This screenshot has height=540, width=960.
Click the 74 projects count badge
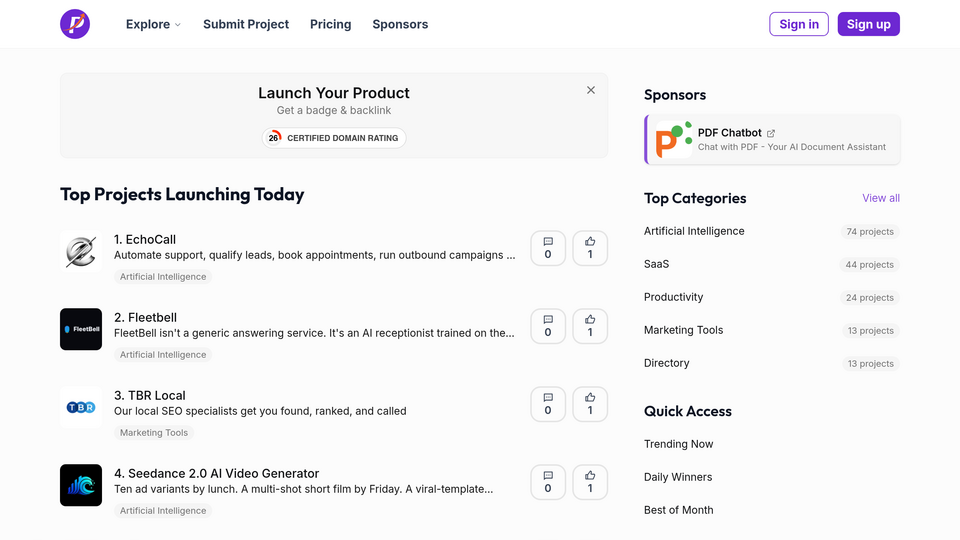click(869, 231)
